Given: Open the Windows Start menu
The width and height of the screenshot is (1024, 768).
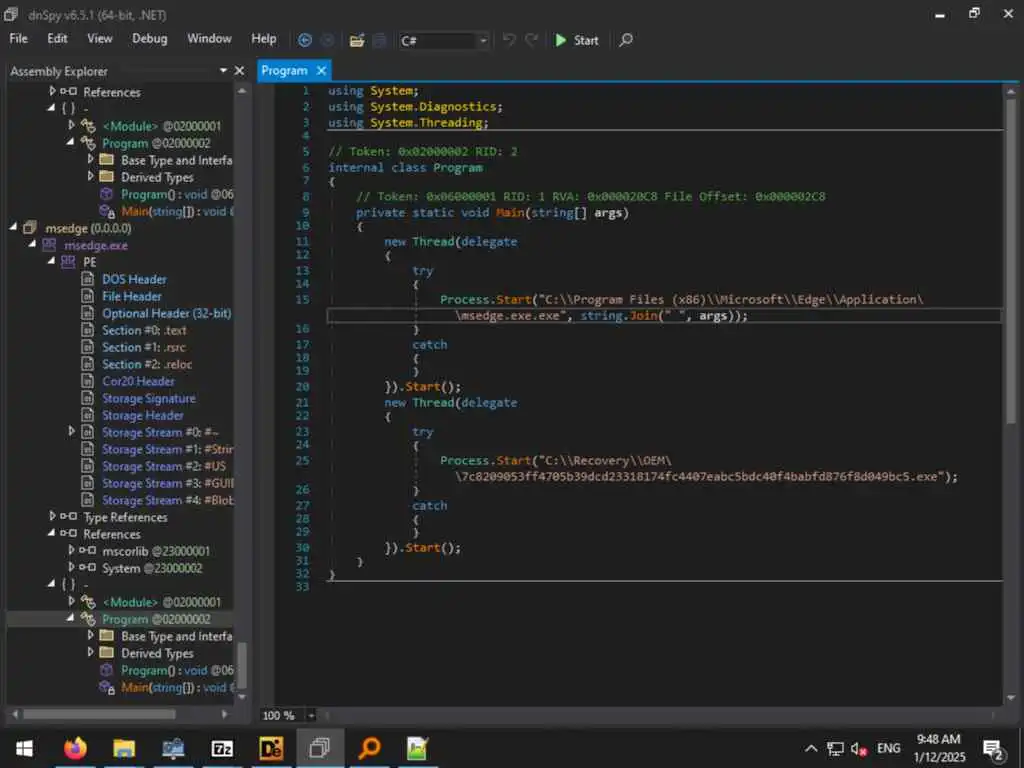Looking at the screenshot, I should click(24, 748).
